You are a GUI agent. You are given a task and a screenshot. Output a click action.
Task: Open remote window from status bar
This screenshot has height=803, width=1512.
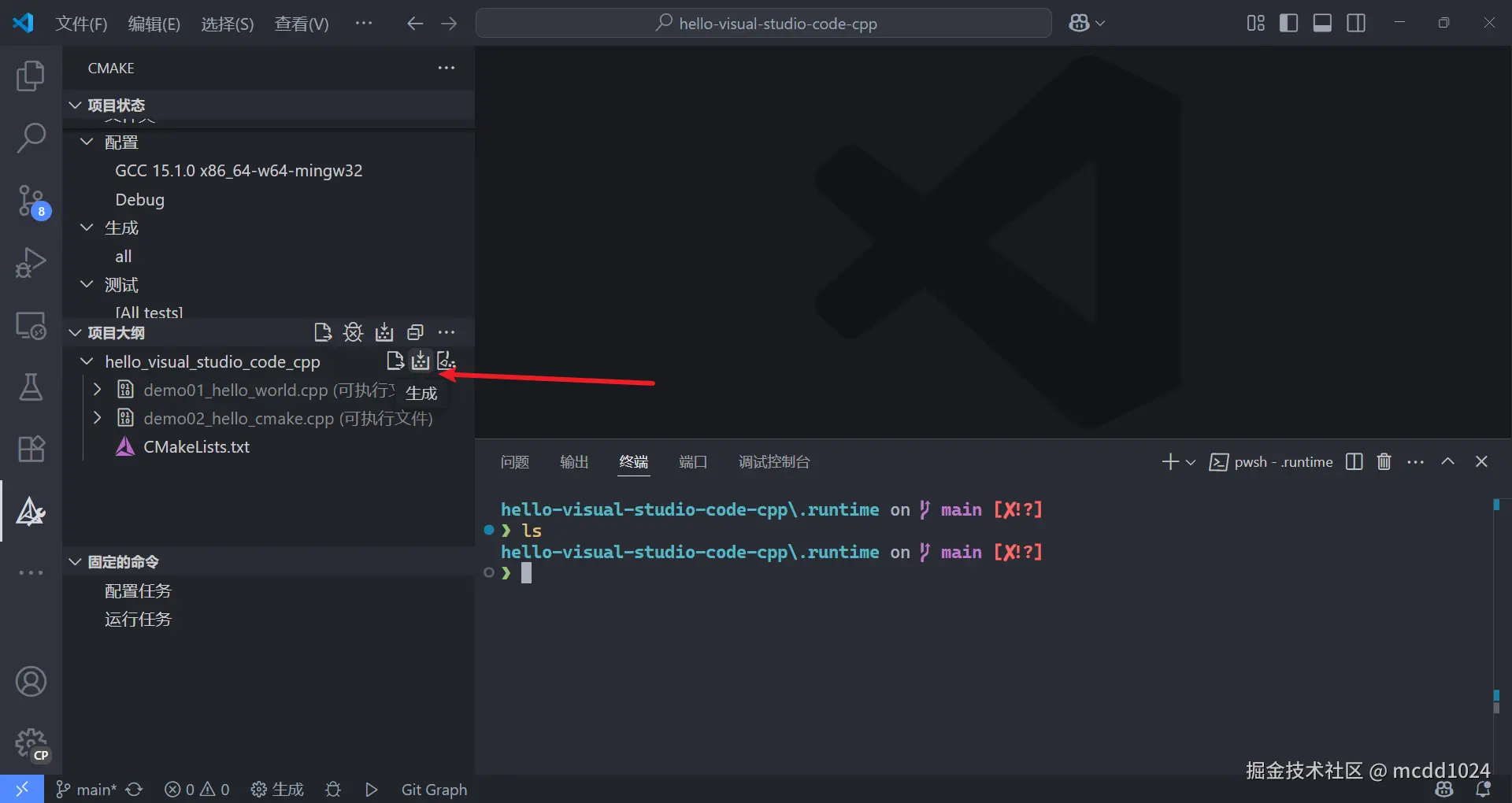[22, 789]
